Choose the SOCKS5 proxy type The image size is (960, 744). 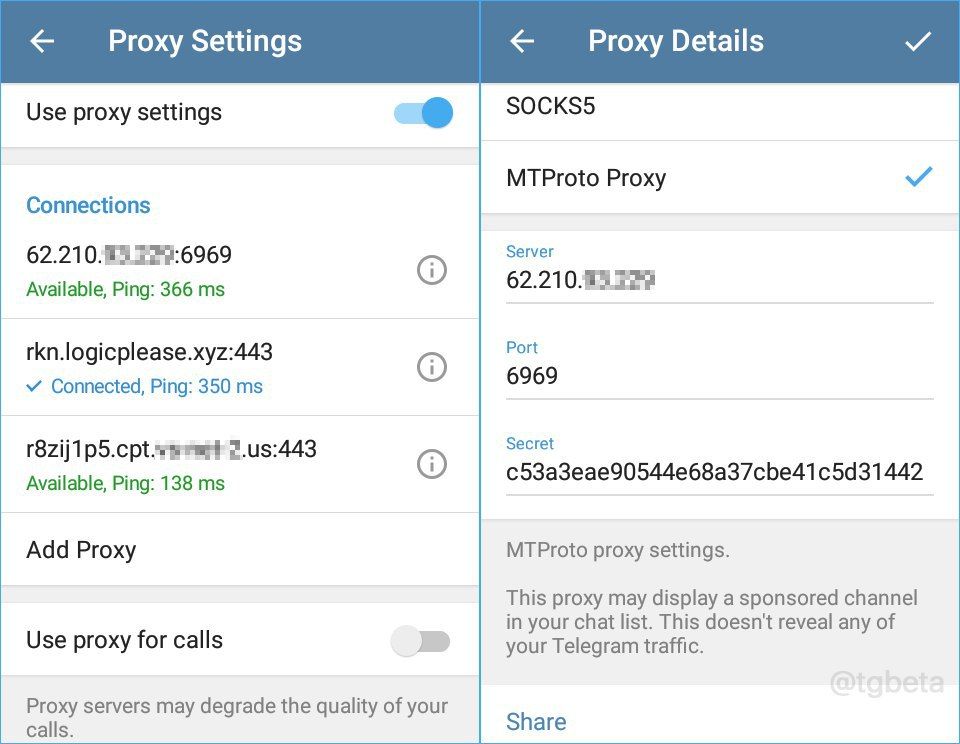click(x=551, y=106)
